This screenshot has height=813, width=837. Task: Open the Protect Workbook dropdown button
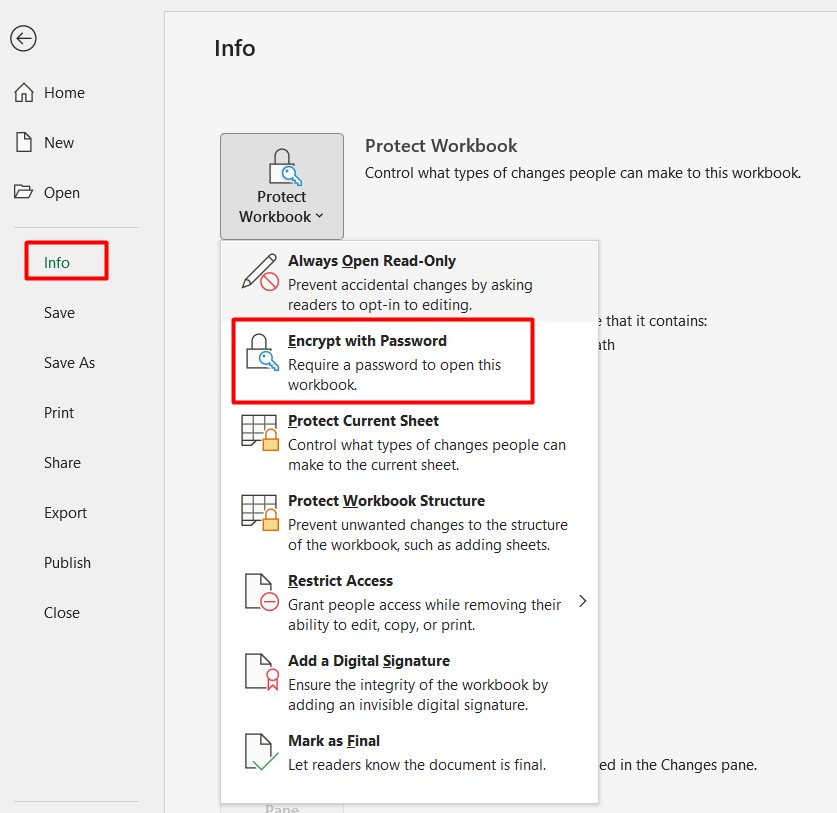(282, 187)
